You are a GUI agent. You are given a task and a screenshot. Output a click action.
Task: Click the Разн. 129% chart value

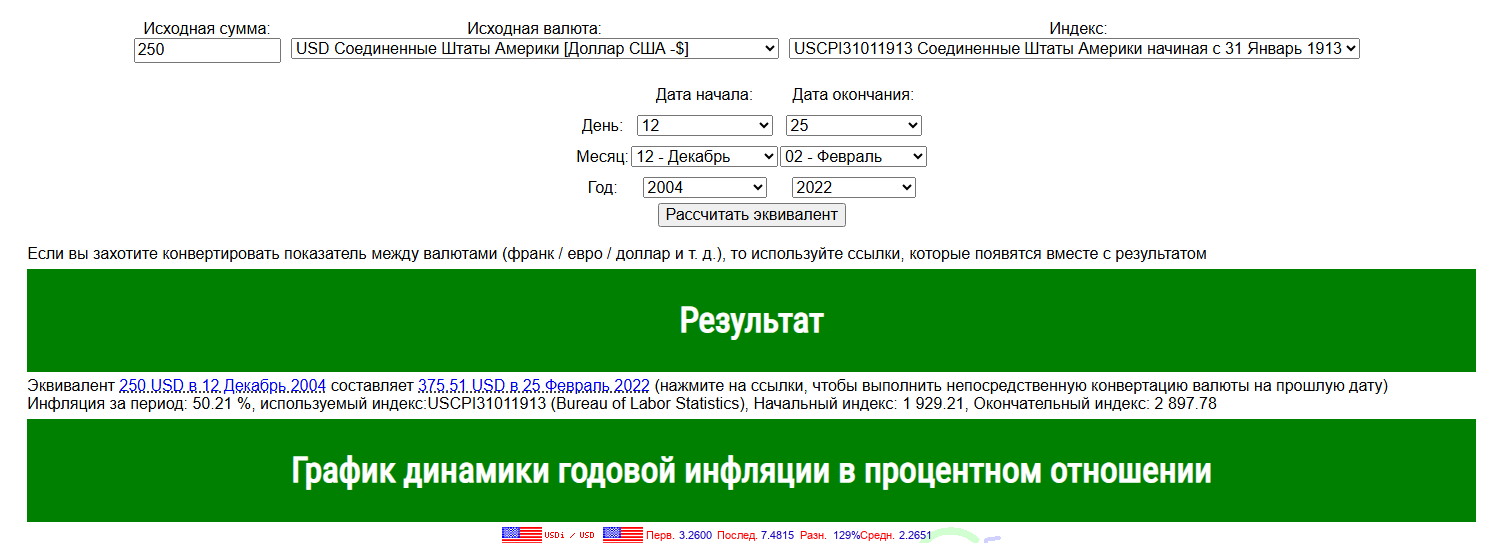tap(830, 536)
